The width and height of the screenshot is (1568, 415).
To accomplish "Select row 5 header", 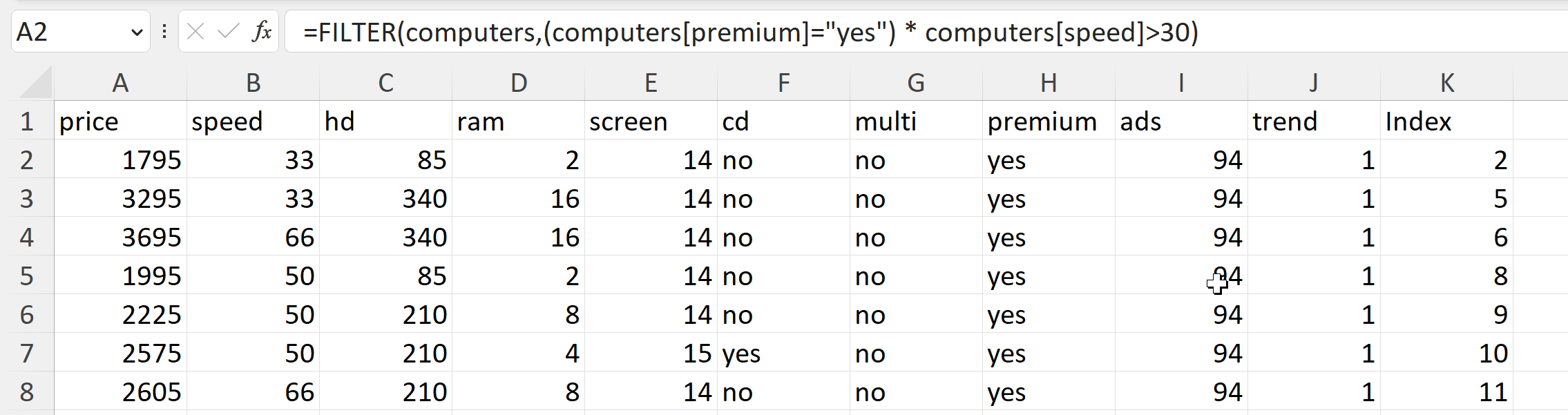I will pos(26,276).
